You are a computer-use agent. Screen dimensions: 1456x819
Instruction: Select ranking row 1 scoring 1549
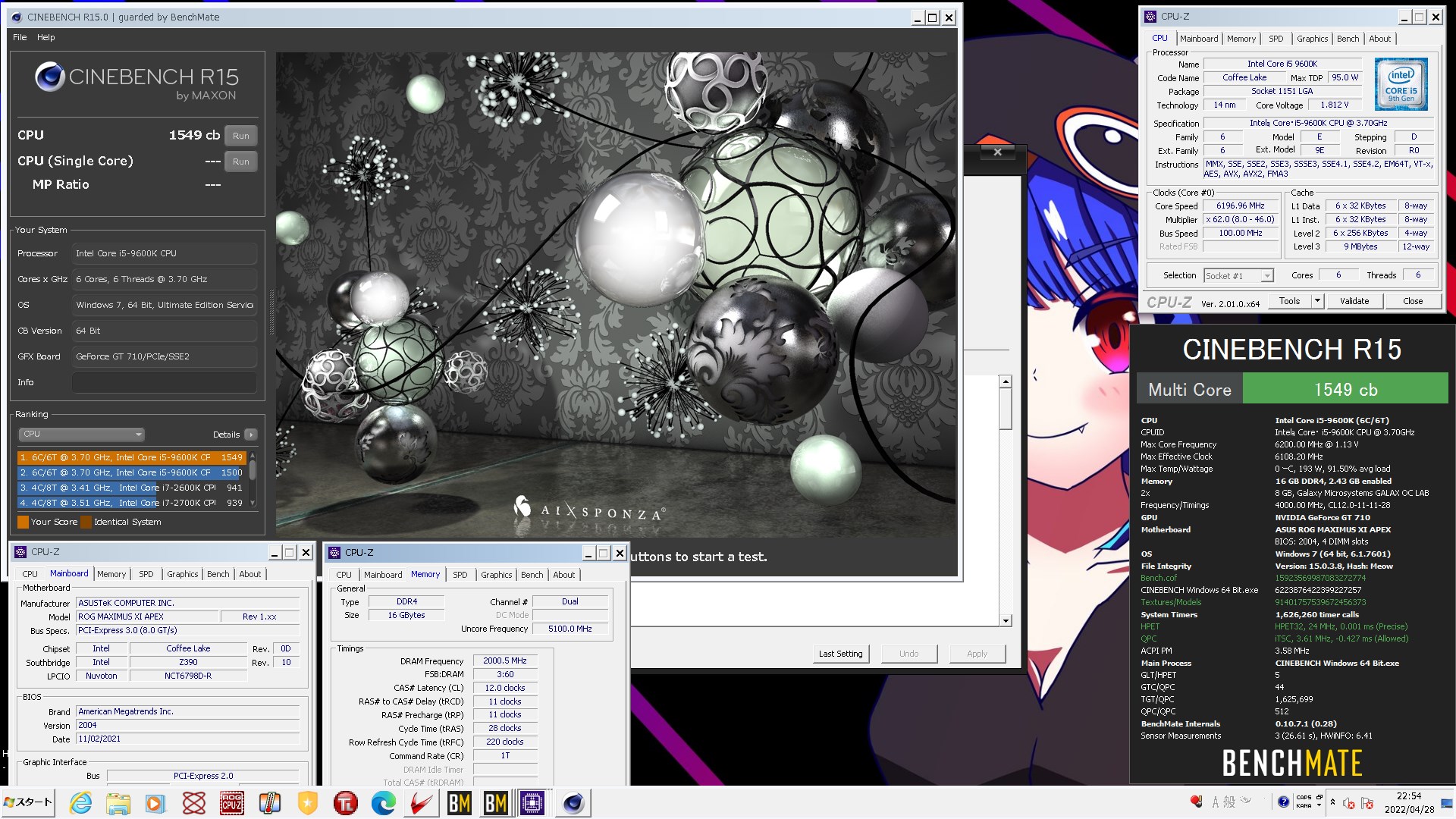click(x=131, y=457)
